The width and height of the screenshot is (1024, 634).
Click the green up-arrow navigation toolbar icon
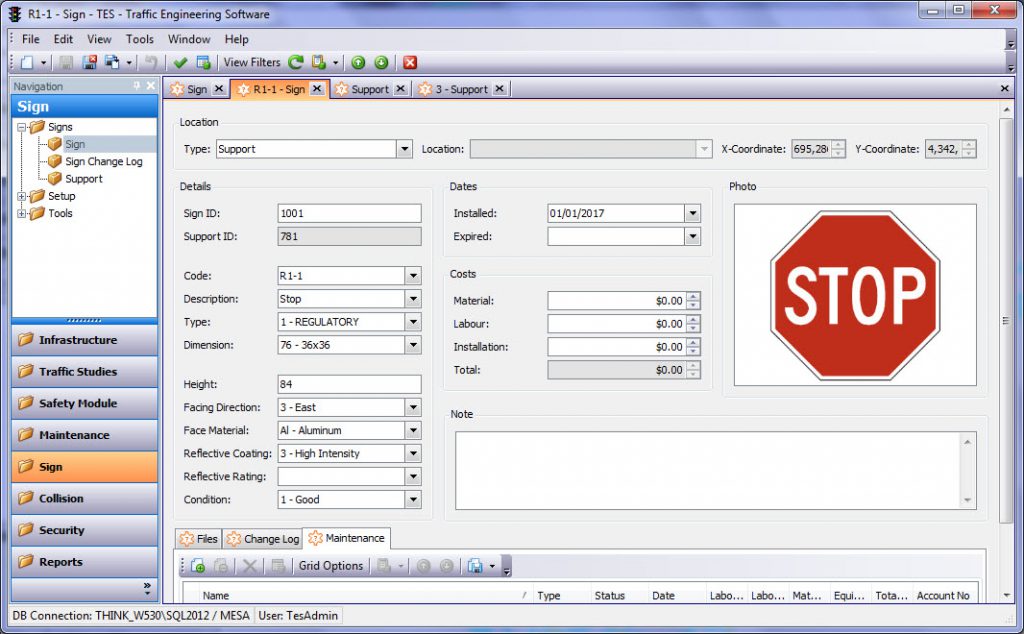(359, 62)
